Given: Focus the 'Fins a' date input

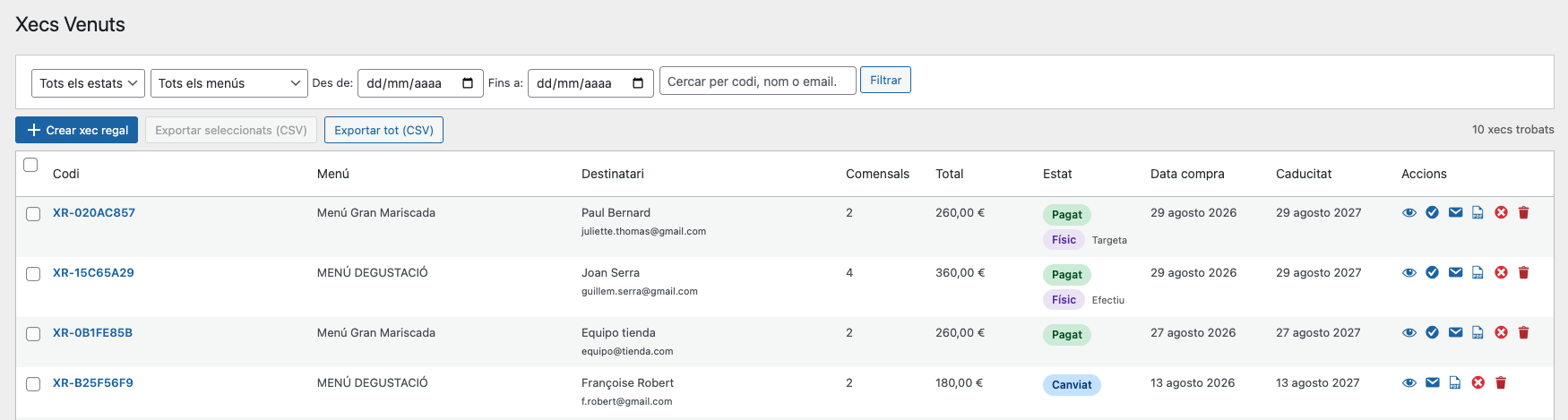Looking at the screenshot, I should point(590,83).
